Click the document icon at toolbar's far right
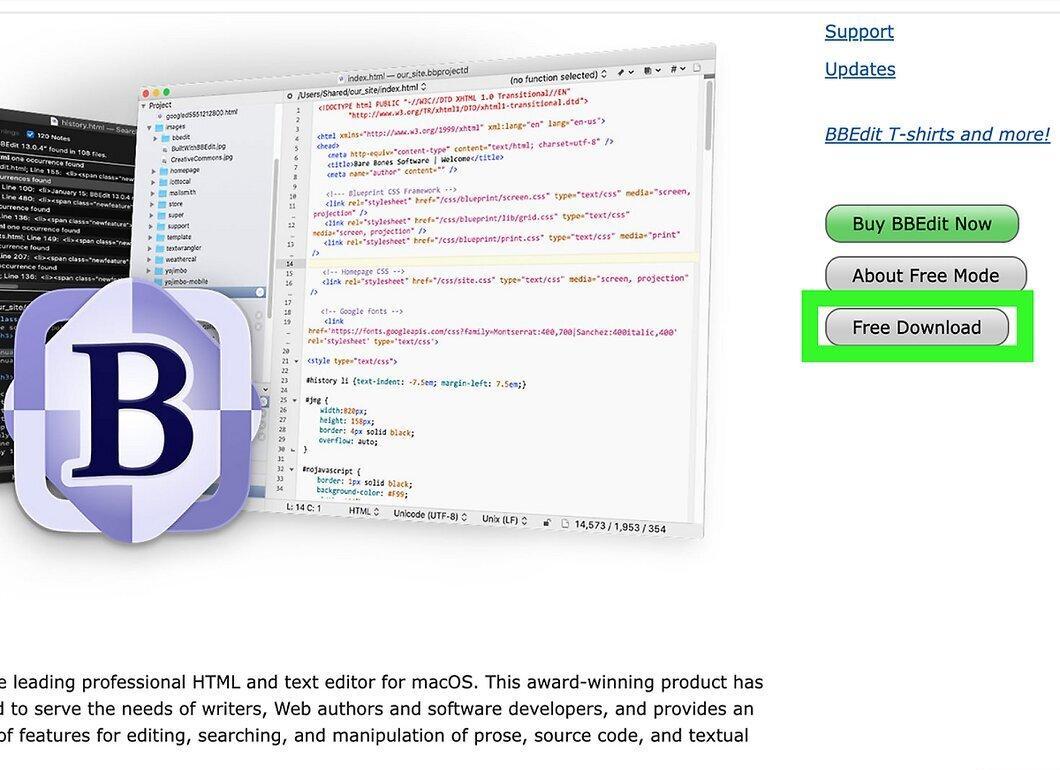 pos(697,67)
